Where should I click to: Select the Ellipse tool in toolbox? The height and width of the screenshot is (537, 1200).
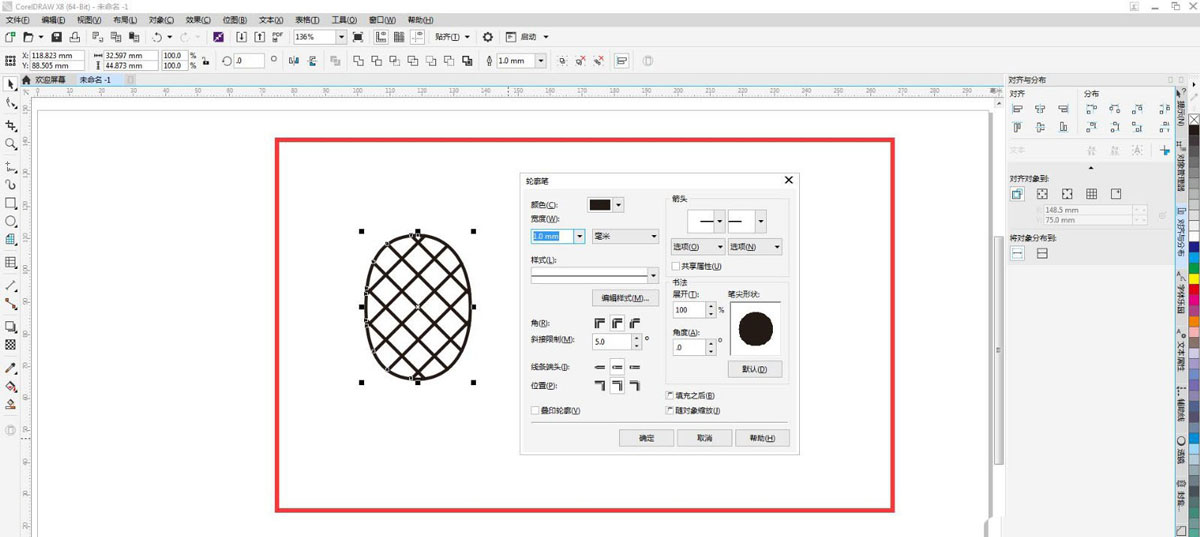coord(11,222)
